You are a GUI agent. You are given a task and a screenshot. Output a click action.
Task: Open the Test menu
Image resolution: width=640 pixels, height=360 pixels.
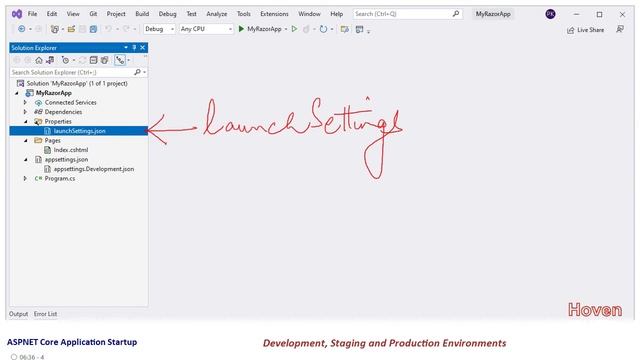[191, 14]
